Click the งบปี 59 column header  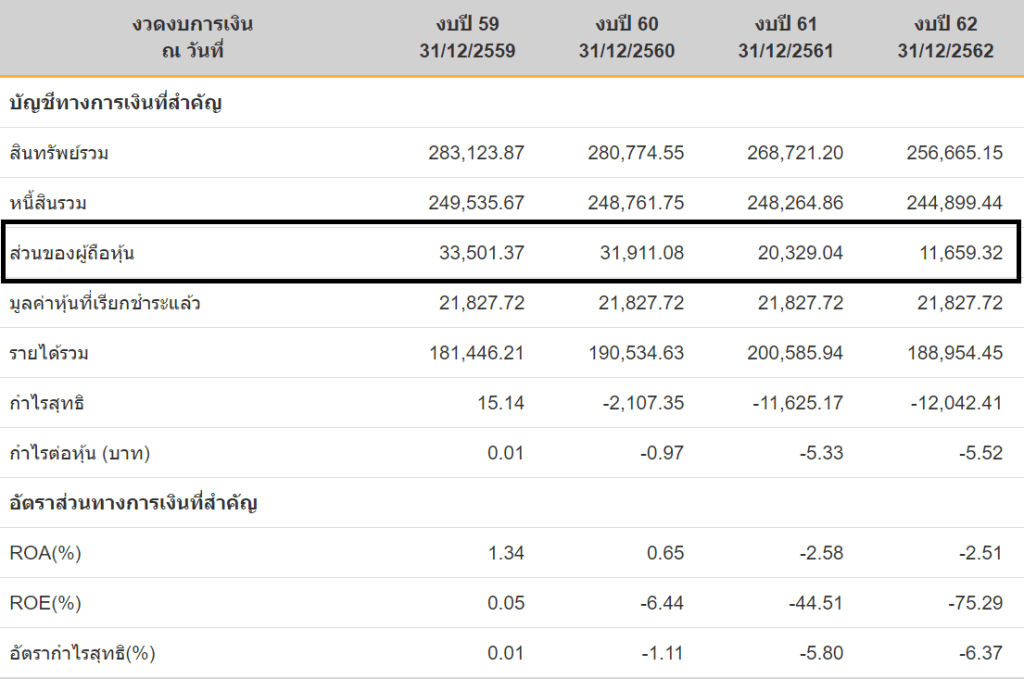point(468,37)
